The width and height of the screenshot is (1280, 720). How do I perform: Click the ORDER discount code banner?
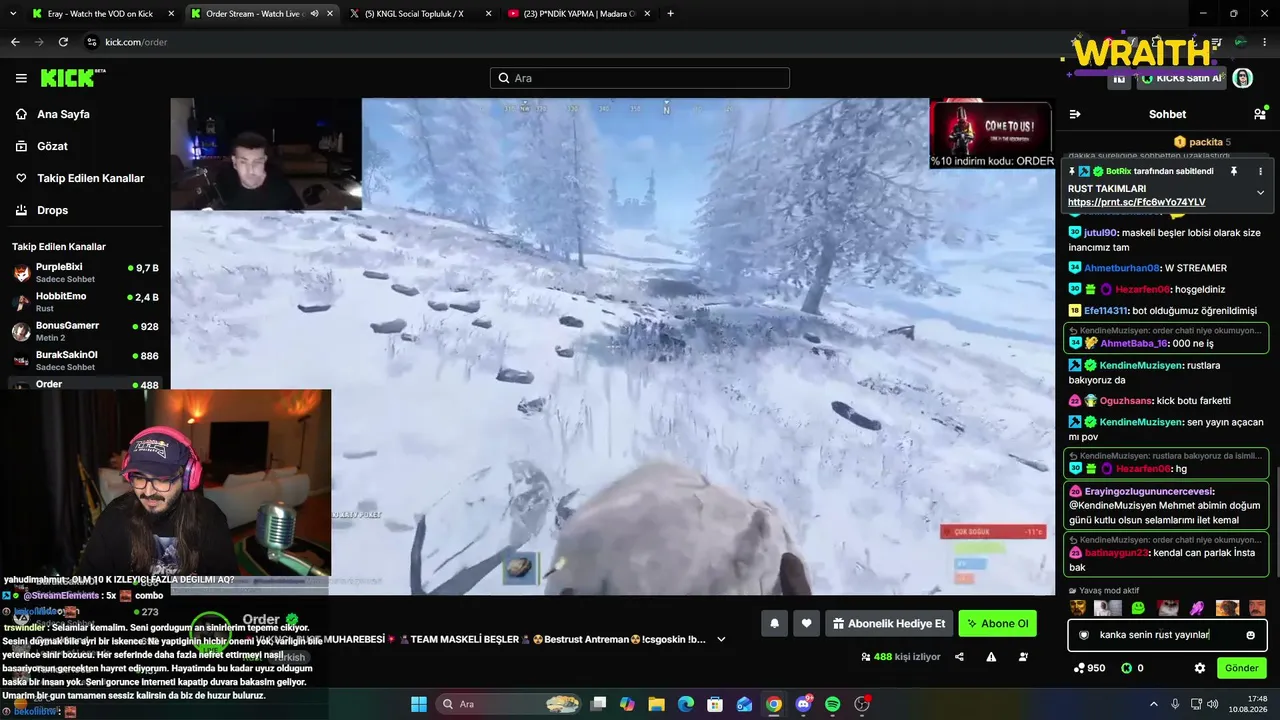coord(992,133)
